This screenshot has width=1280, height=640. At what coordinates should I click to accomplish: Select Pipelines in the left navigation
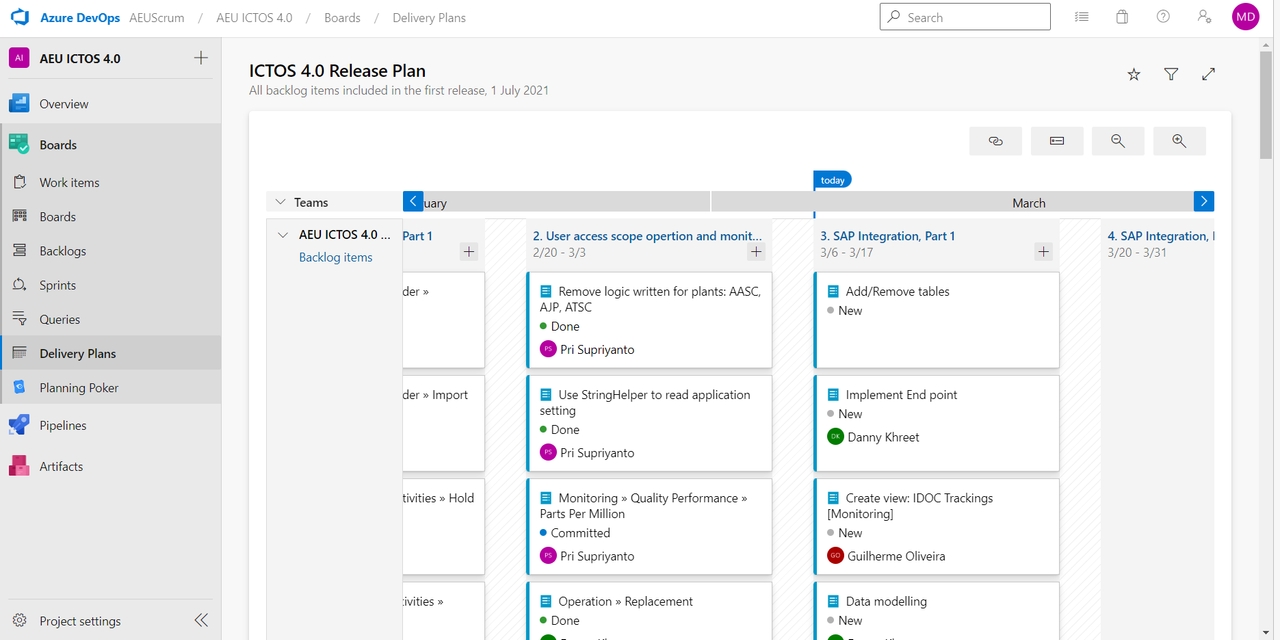62,425
